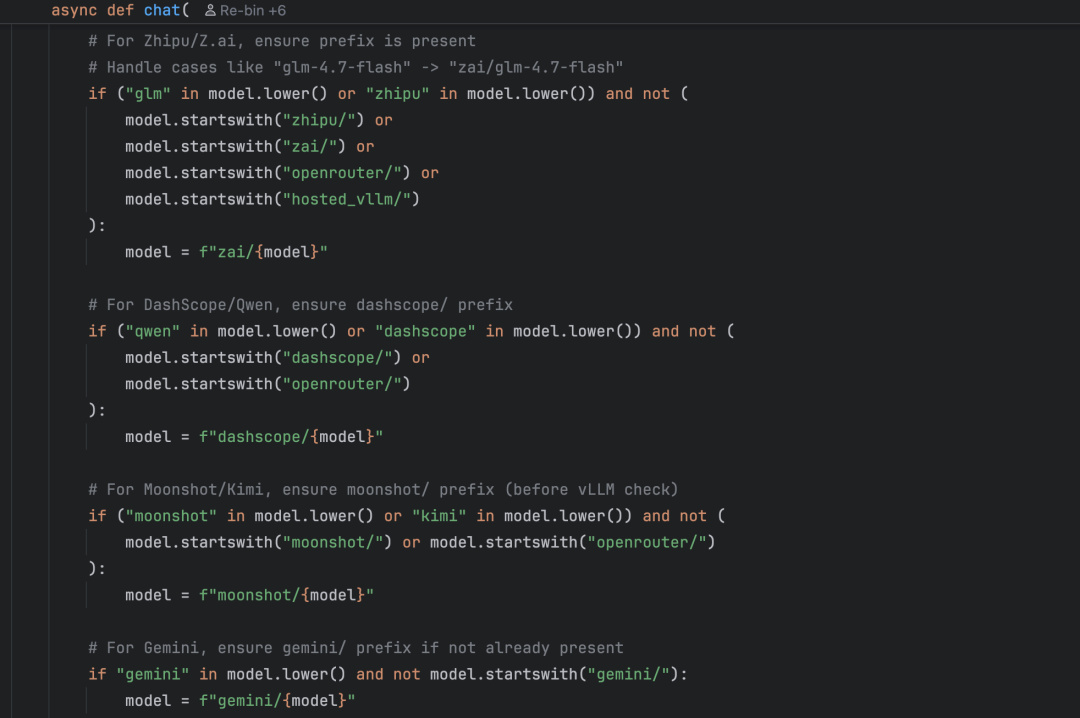Click the "zhipu" string in the if condition
This screenshot has height=718, width=1080.
tap(397, 94)
